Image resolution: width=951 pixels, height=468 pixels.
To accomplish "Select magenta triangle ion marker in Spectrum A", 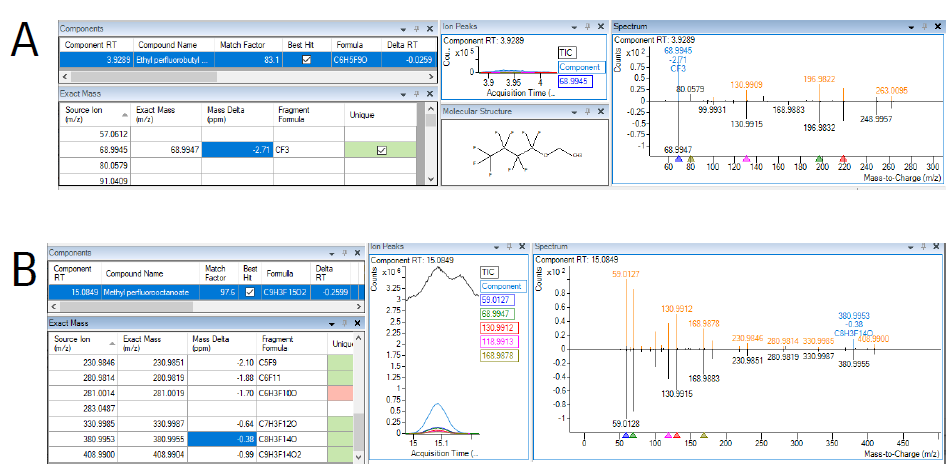I will (x=746, y=158).
